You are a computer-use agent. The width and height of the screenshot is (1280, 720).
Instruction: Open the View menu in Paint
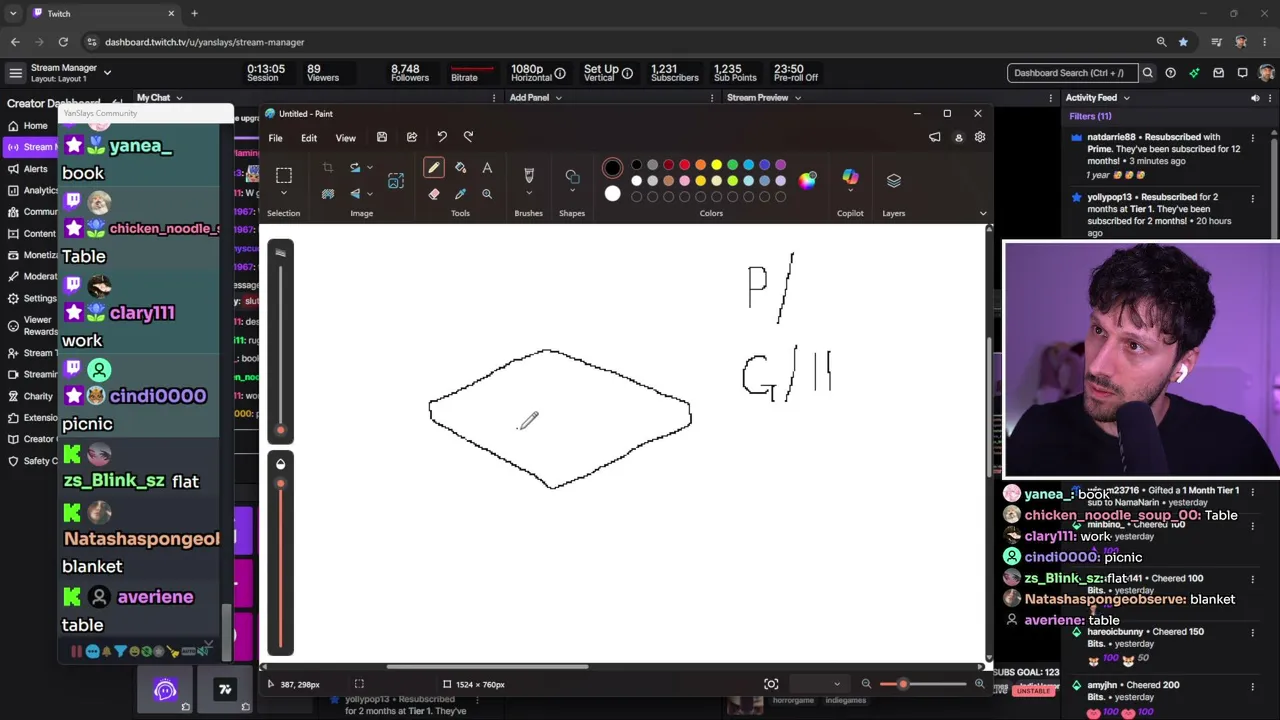tap(345, 138)
